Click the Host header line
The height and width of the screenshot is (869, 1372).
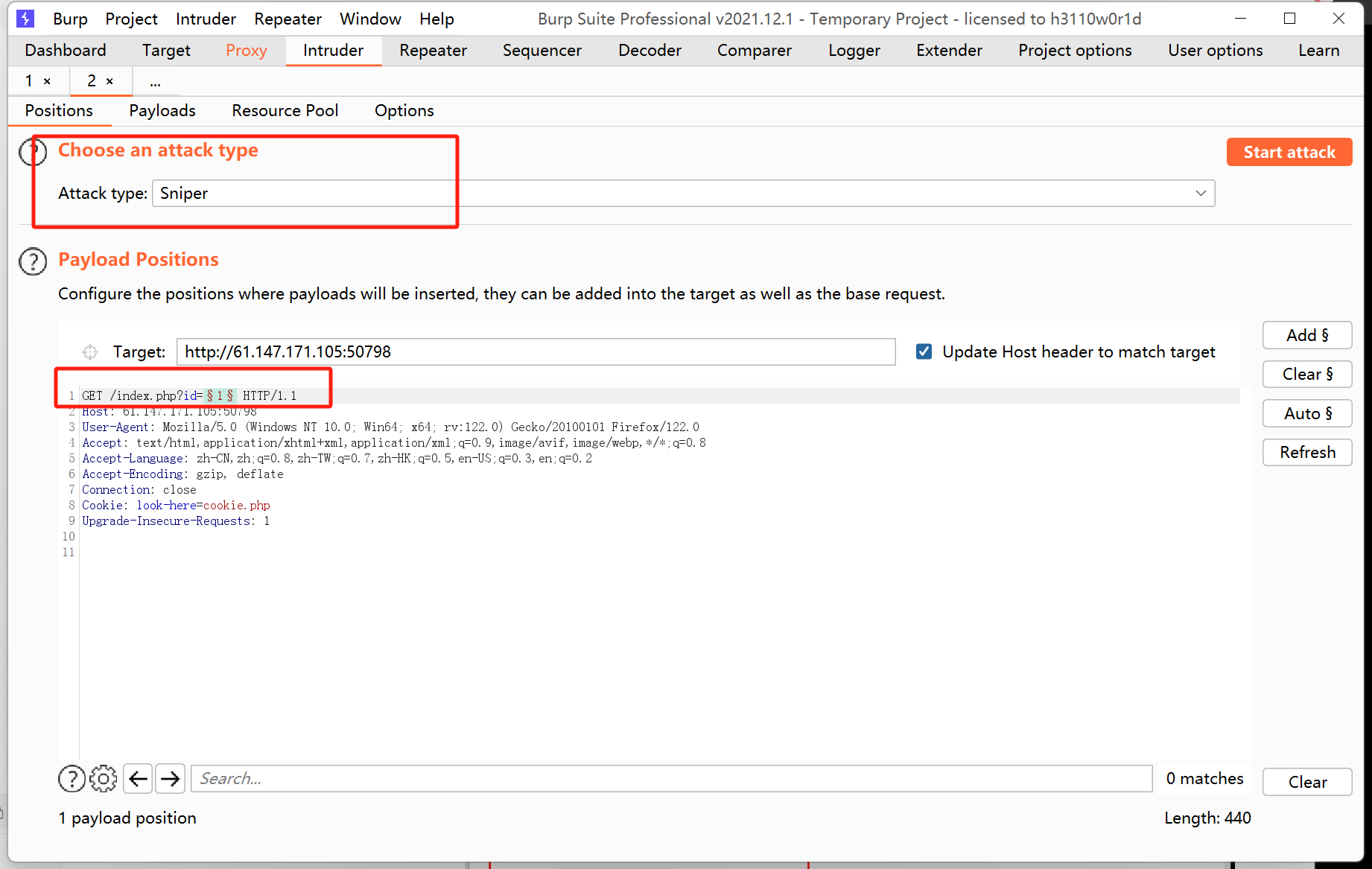click(x=169, y=411)
